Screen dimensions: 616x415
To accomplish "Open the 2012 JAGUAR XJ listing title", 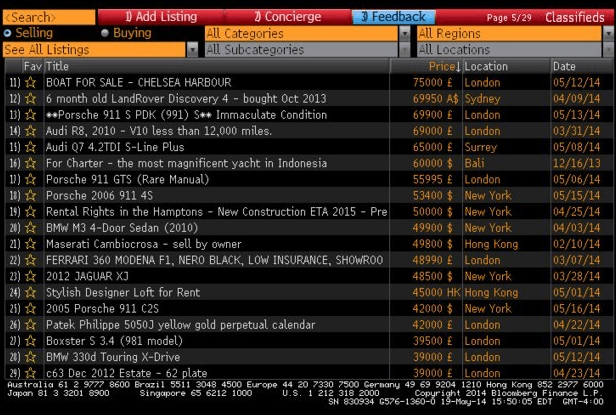I will (x=87, y=276).
